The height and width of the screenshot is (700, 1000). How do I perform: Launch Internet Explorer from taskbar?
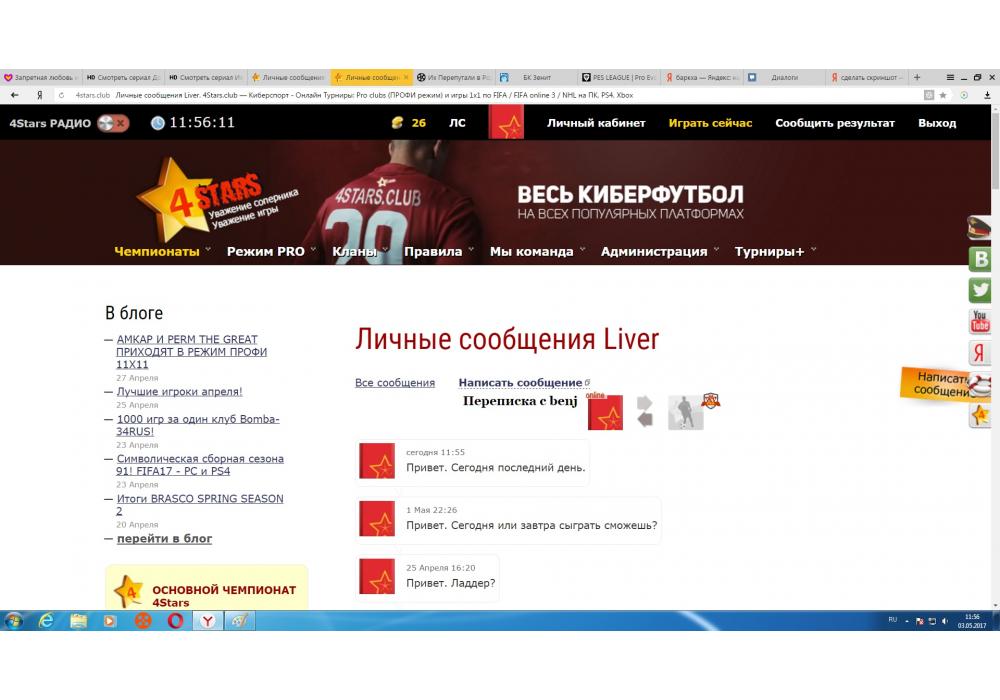(x=46, y=620)
